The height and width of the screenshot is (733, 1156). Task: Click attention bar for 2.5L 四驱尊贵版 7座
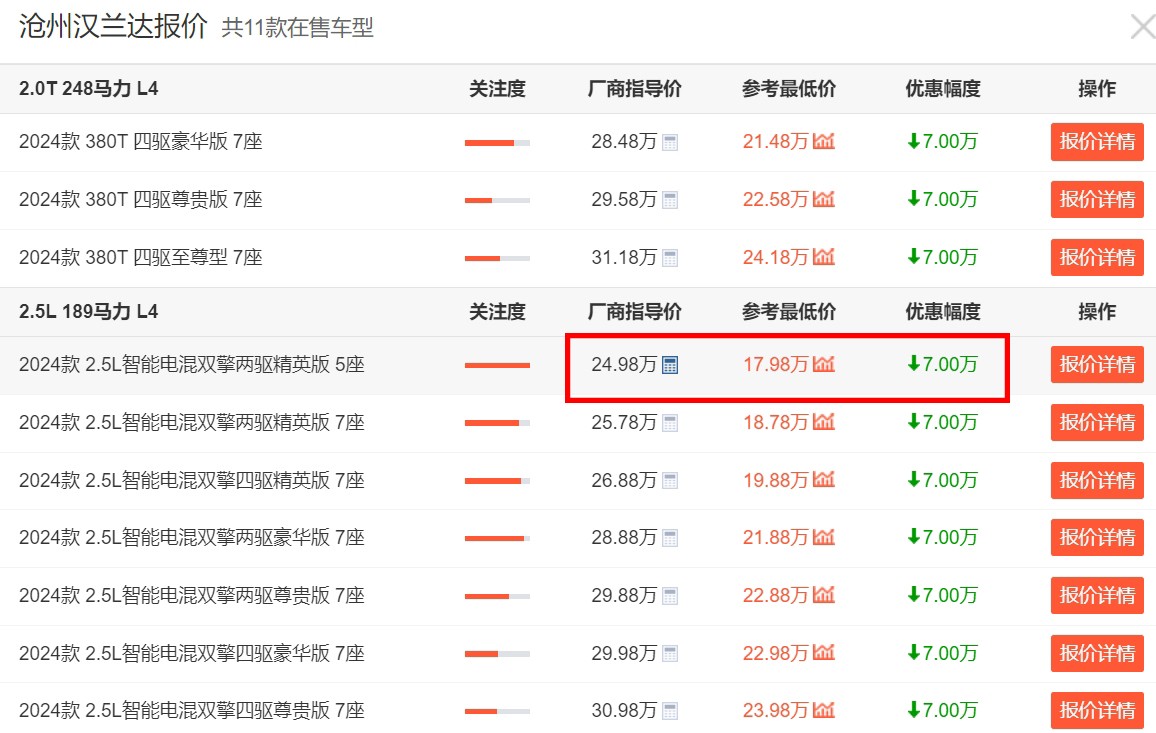tap(497, 712)
